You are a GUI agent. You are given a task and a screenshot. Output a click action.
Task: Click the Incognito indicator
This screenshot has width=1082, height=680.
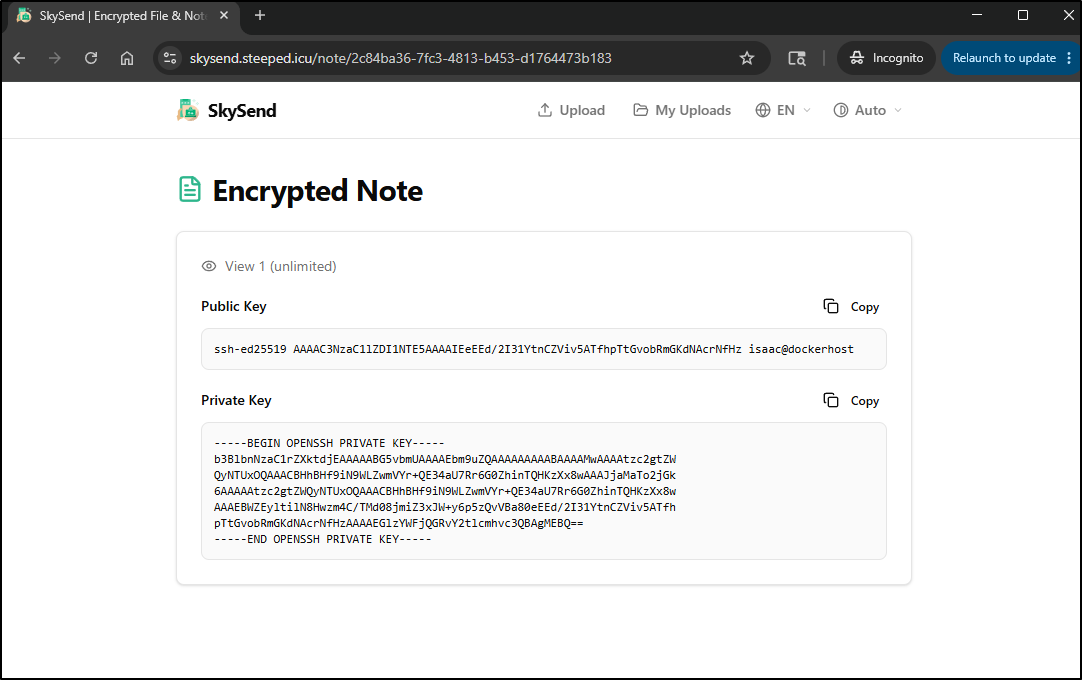[x=886, y=58]
